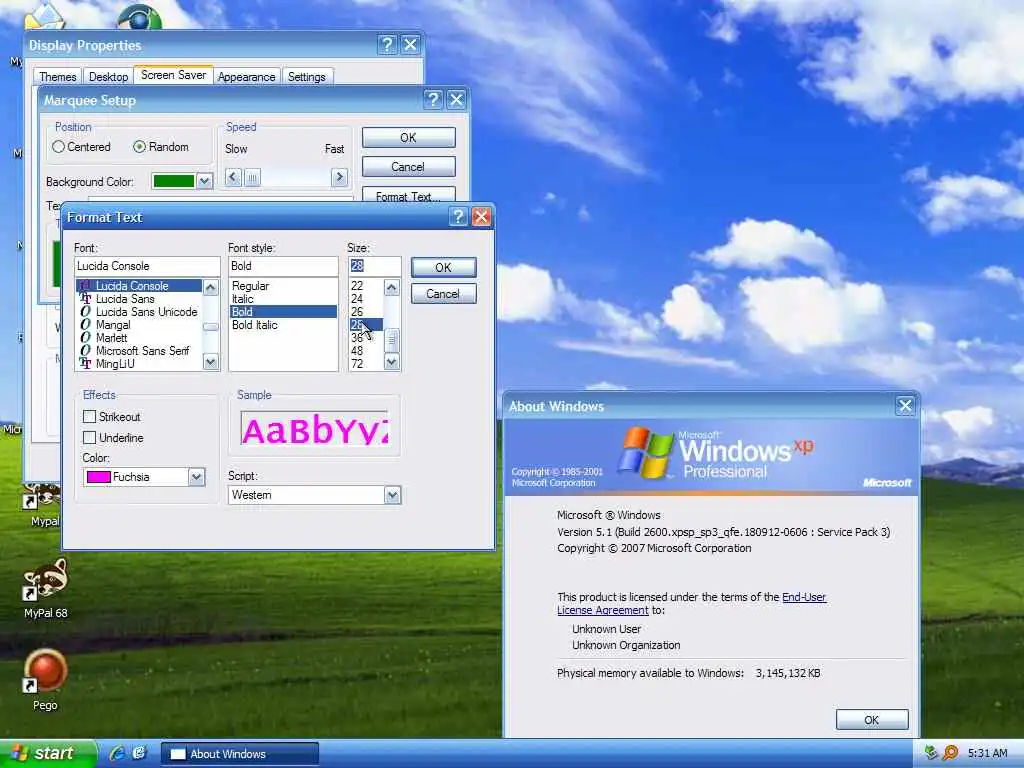Click help icon in Display Properties title bar

387,44
